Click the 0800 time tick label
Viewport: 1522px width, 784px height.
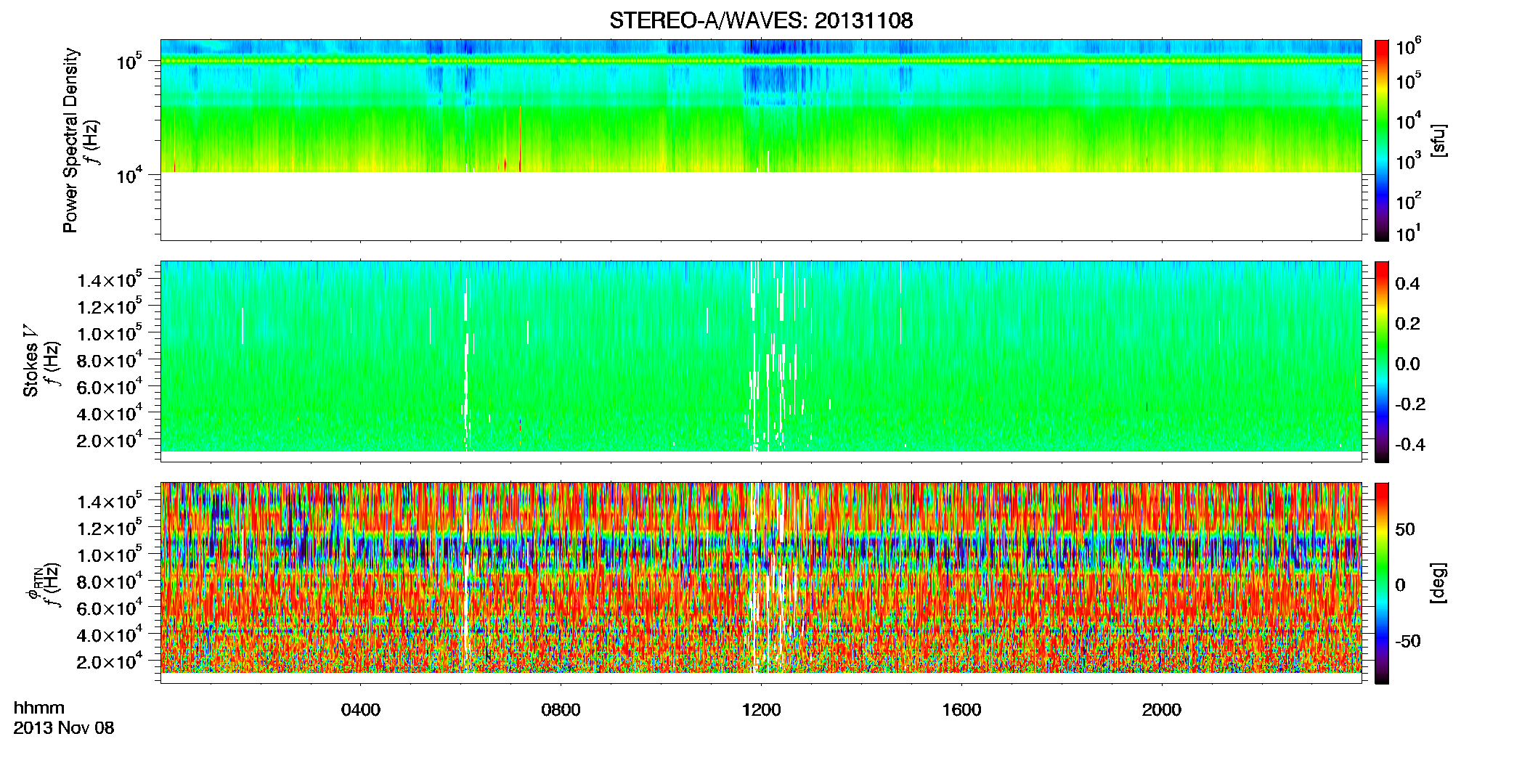tap(561, 710)
